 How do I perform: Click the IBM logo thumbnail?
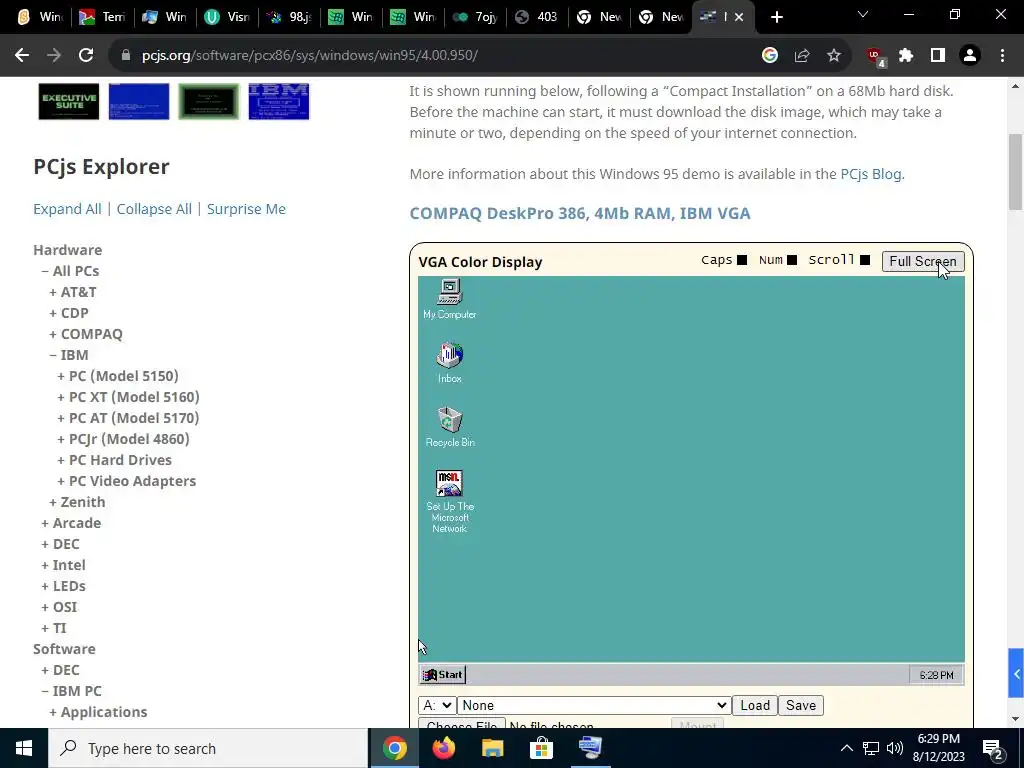pyautogui.click(x=279, y=101)
